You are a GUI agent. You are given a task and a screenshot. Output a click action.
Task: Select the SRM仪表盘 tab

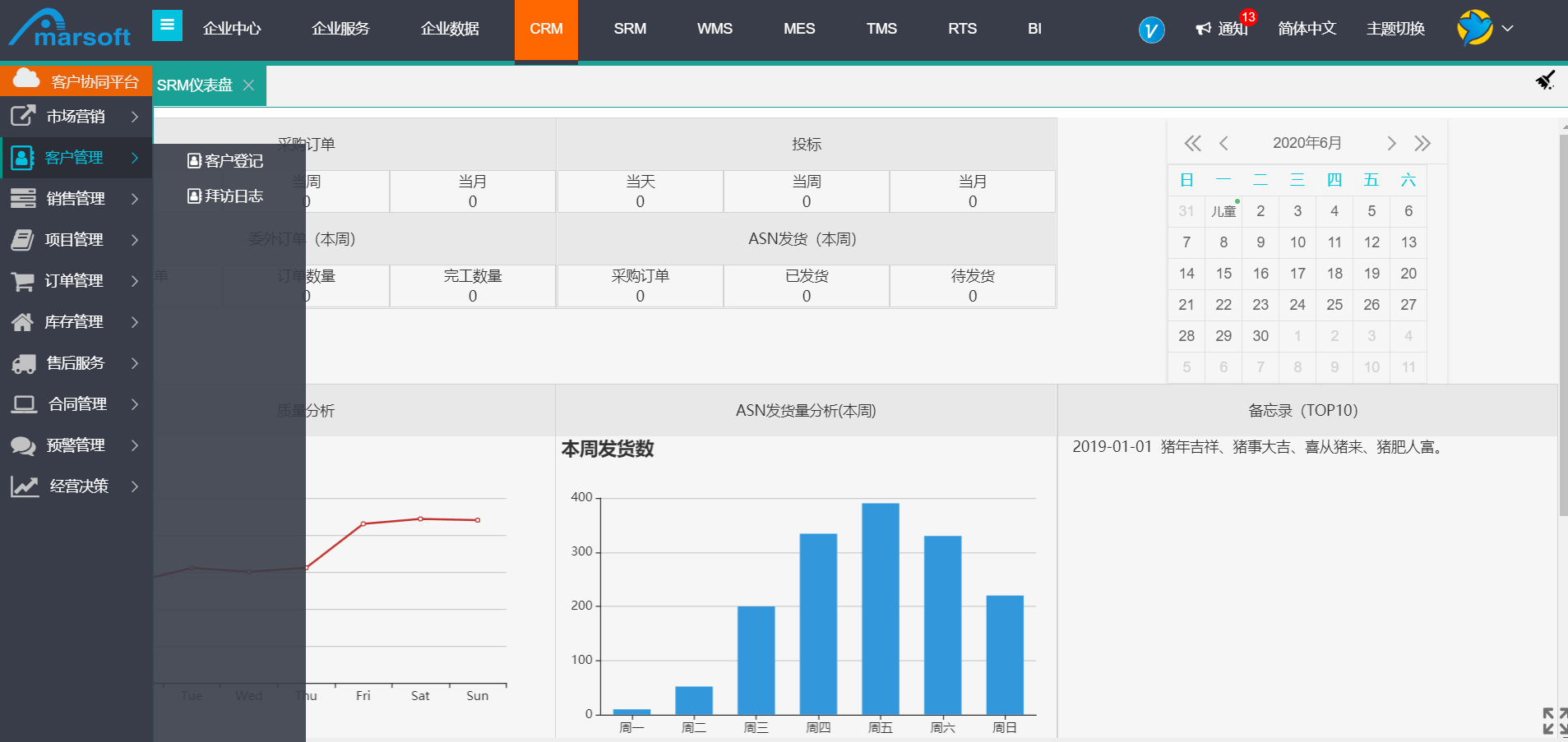click(195, 85)
